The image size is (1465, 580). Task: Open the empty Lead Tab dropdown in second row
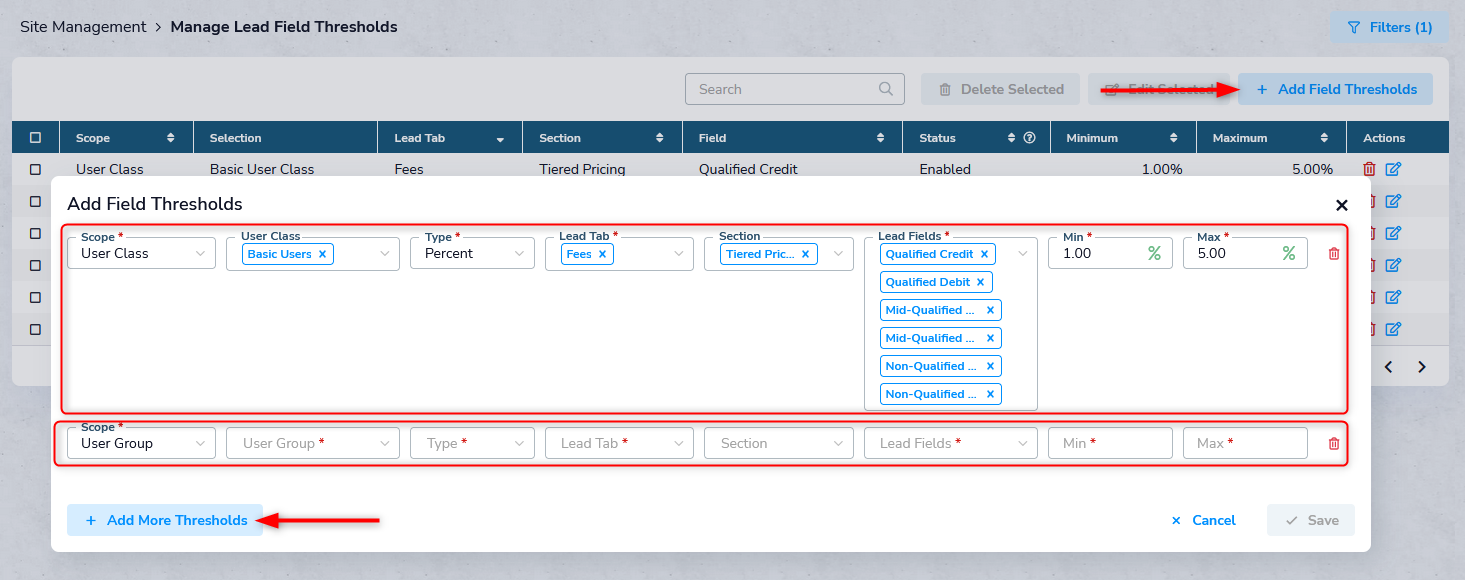618,443
